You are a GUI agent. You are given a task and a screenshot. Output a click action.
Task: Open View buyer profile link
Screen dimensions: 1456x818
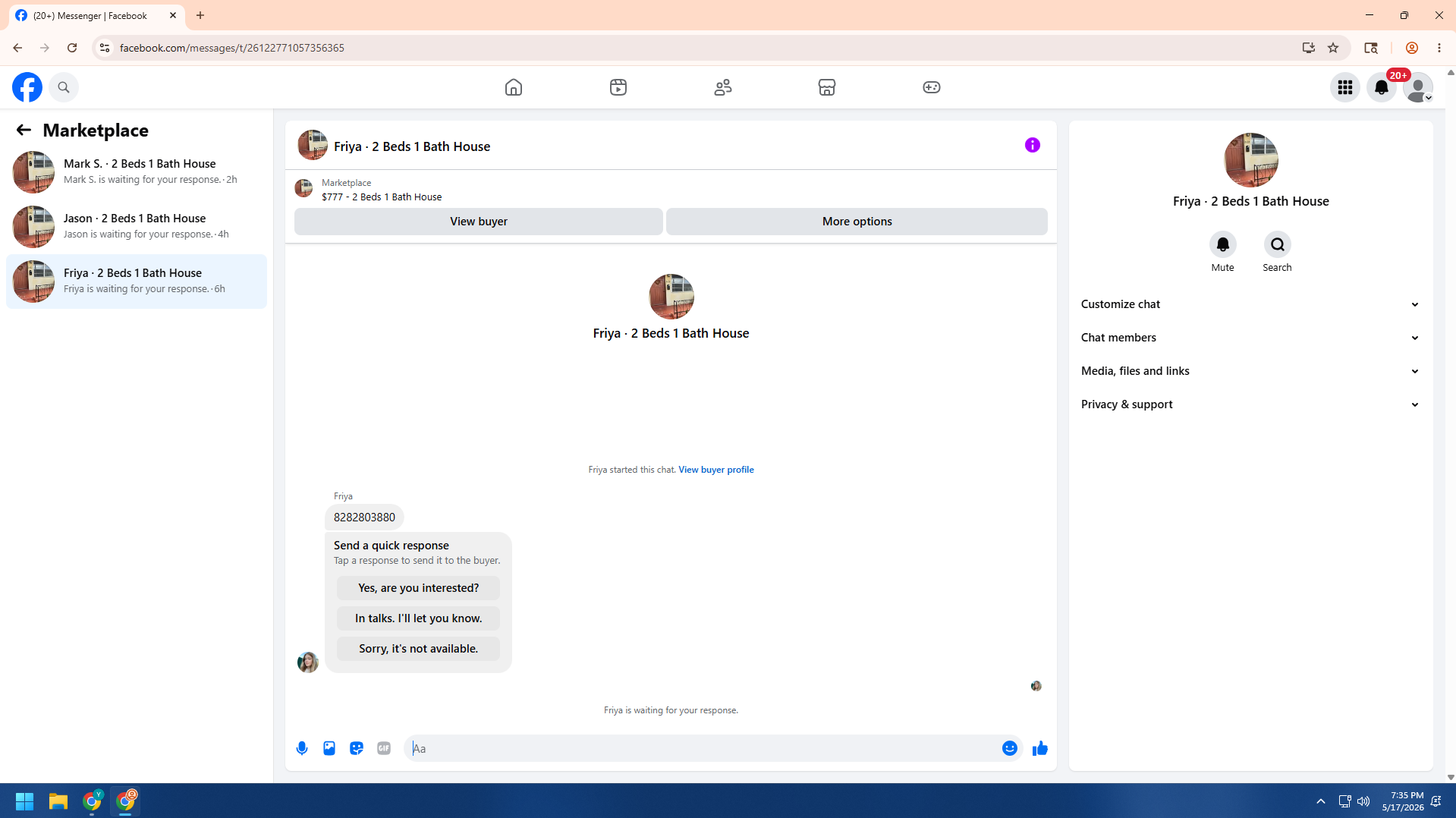tap(715, 470)
